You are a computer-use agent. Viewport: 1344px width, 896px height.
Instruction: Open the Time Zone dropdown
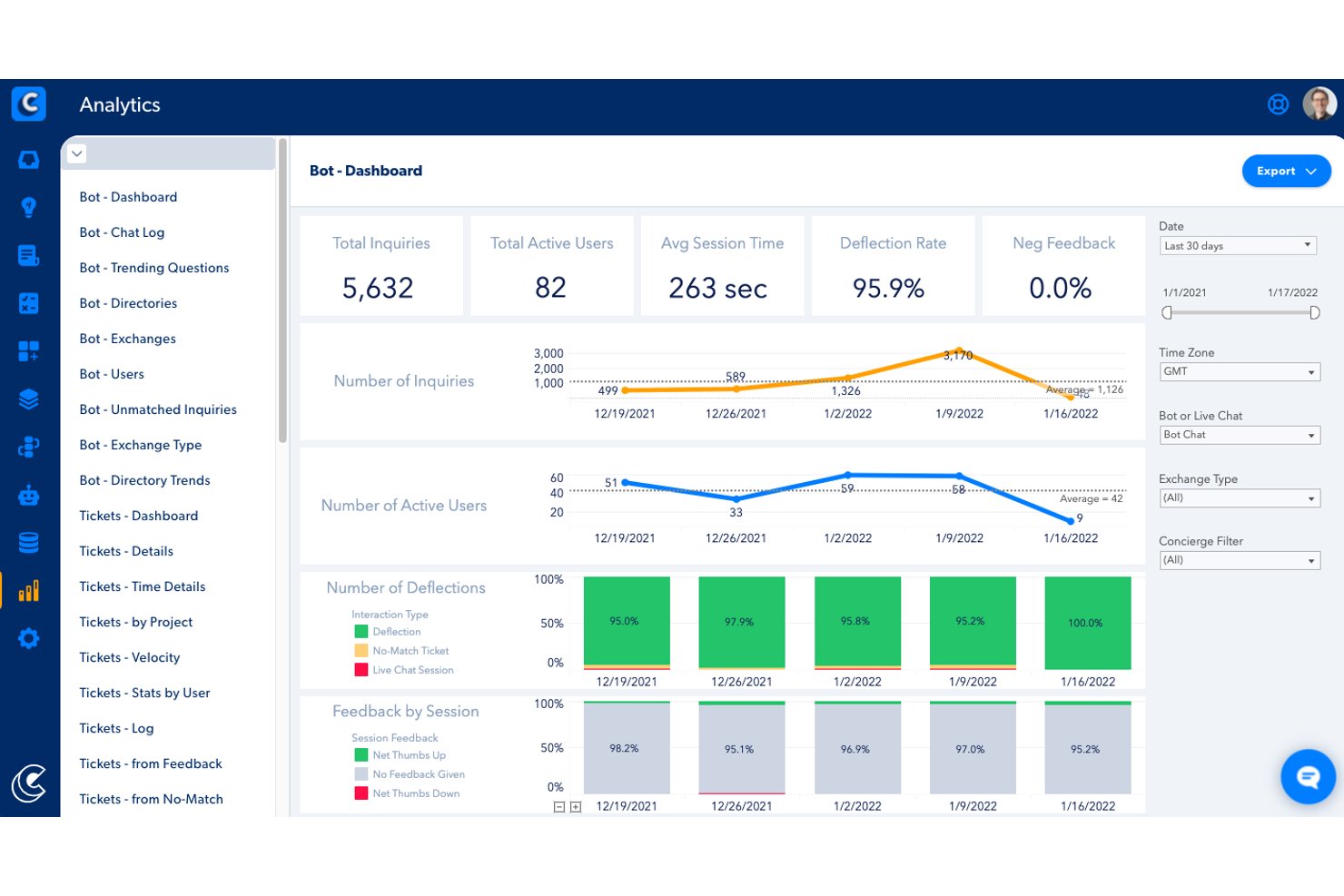click(x=1239, y=371)
